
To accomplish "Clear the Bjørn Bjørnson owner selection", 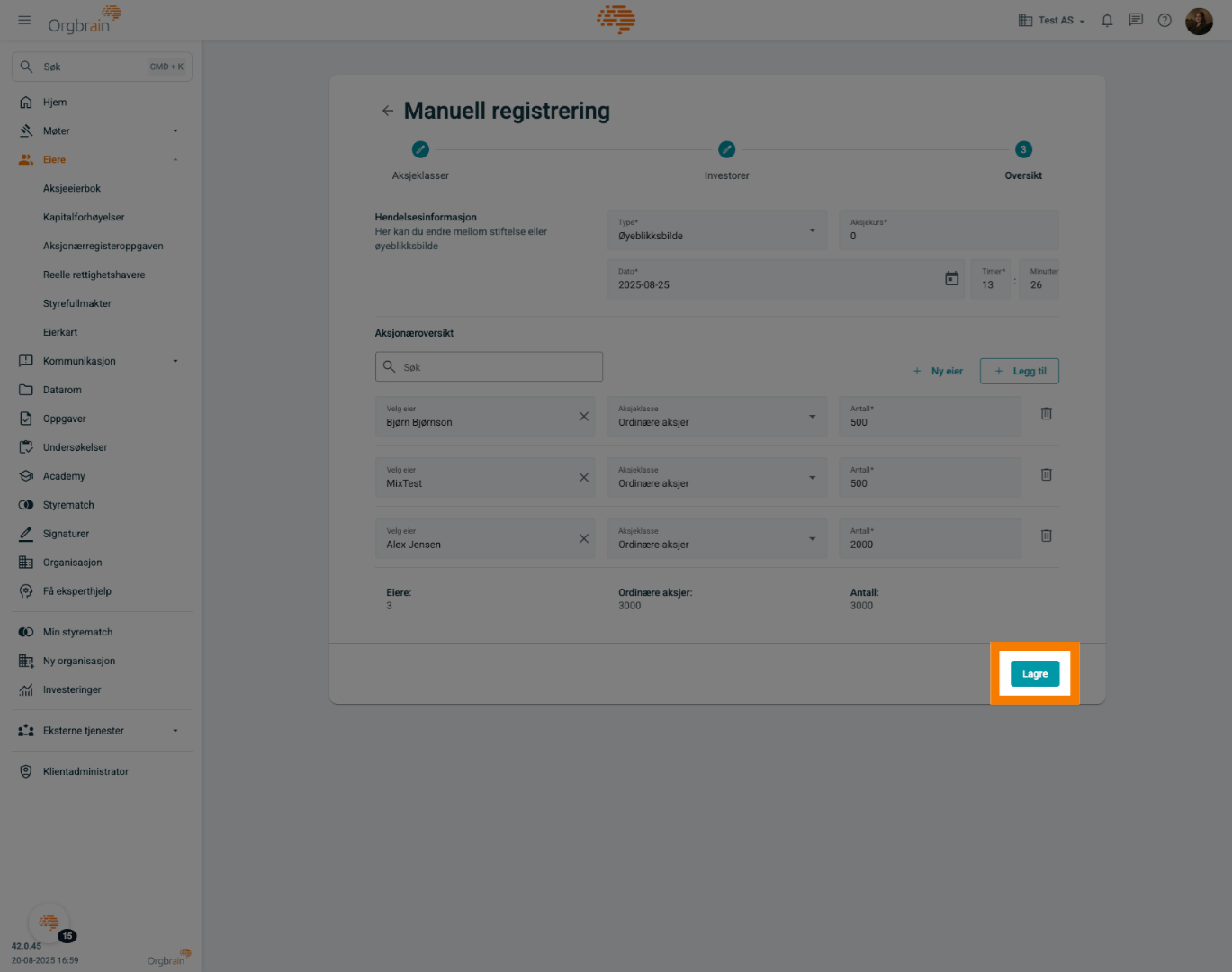I will pos(584,417).
